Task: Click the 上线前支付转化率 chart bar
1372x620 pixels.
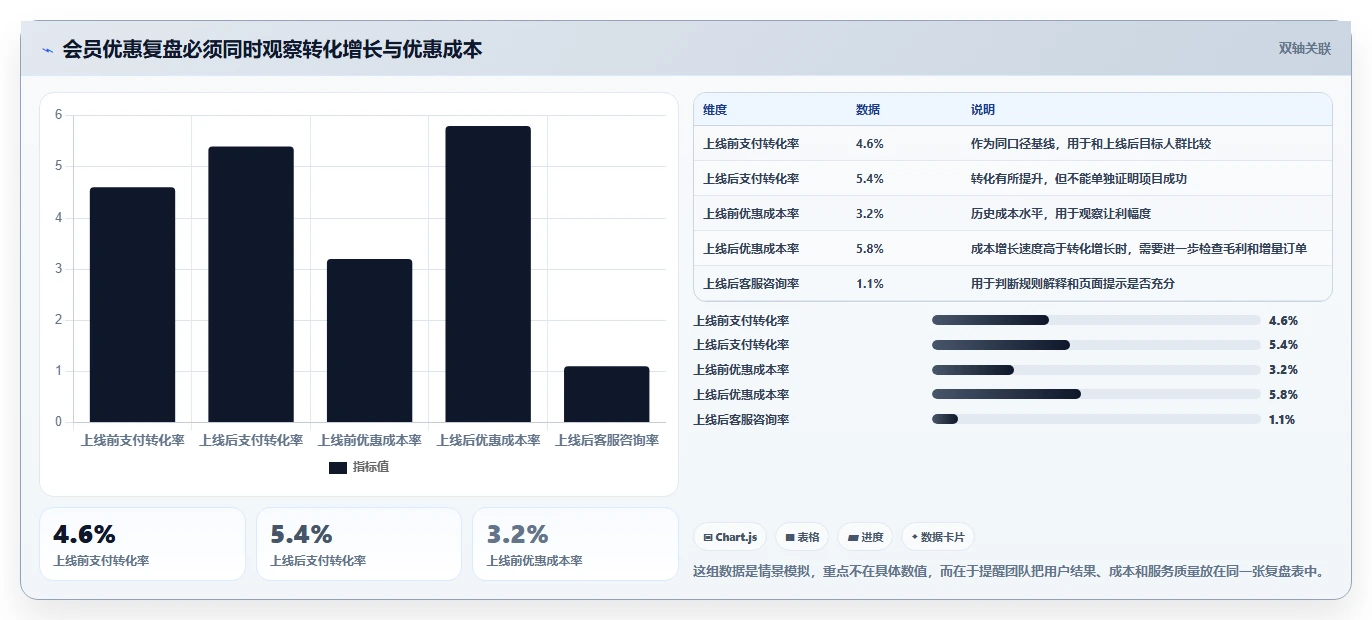Action: 132,304
